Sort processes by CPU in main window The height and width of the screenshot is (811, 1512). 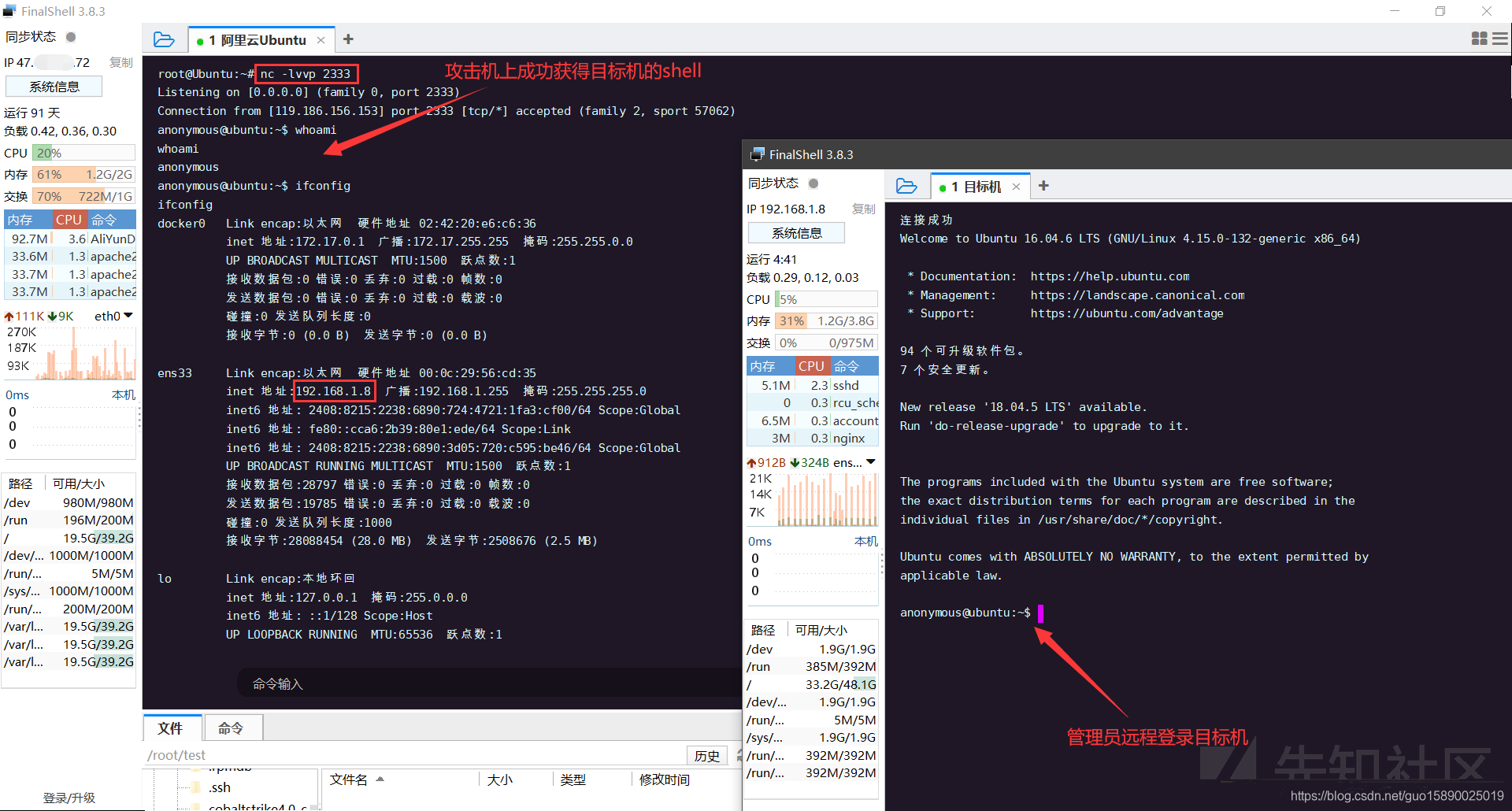click(x=69, y=220)
